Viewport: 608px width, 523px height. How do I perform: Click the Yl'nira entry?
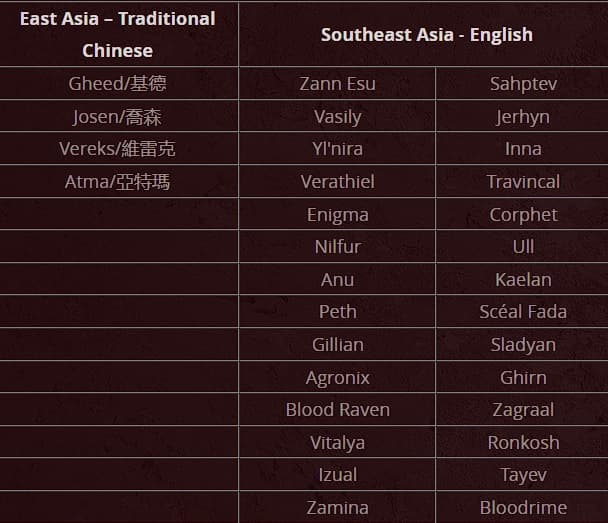pos(337,149)
